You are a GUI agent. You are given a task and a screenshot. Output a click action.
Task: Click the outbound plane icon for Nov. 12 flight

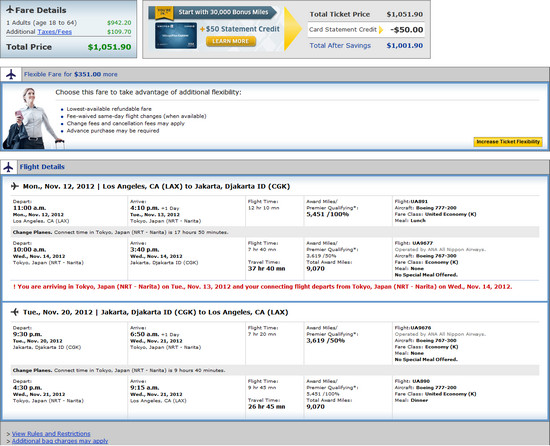15,186
